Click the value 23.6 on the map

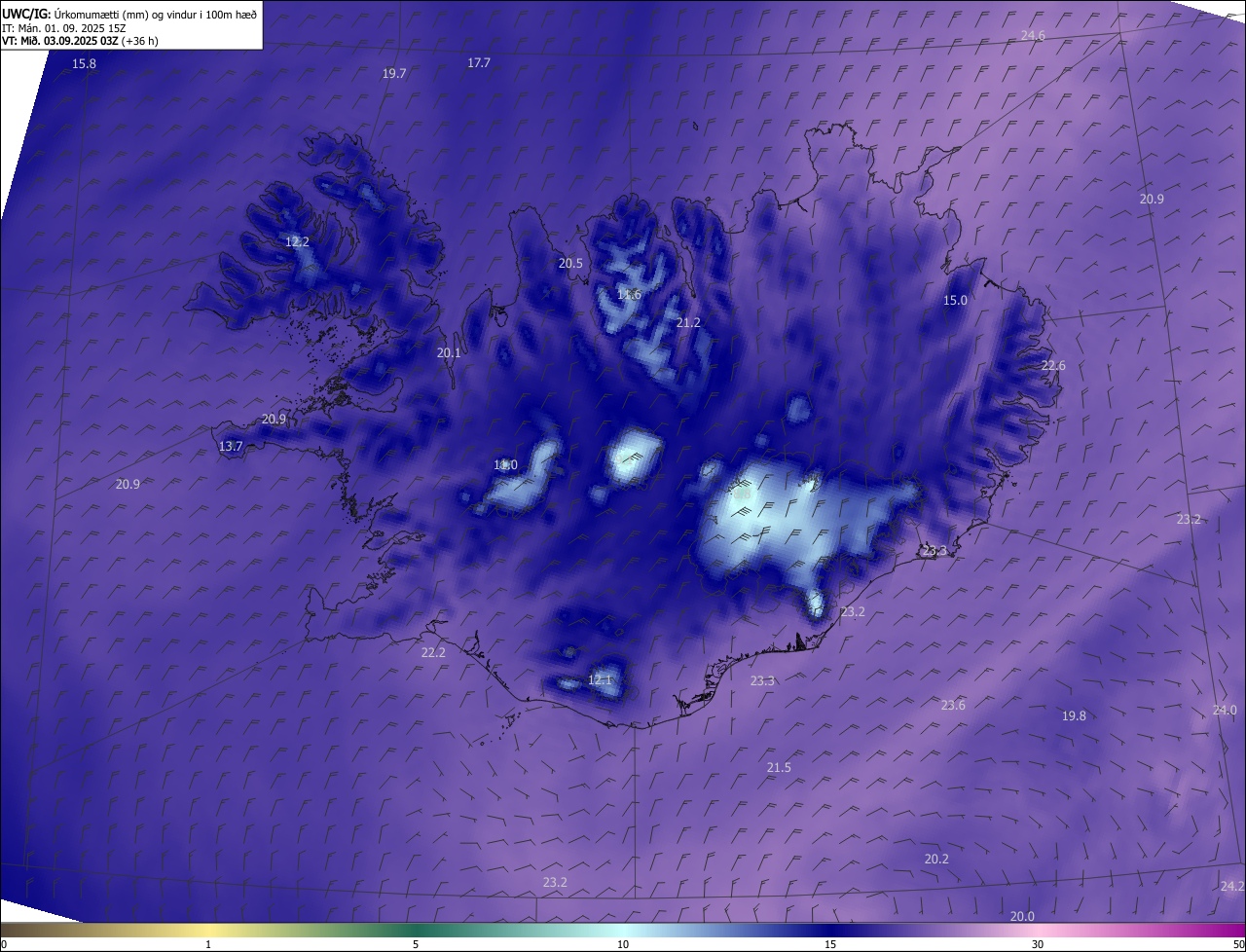pos(953,706)
